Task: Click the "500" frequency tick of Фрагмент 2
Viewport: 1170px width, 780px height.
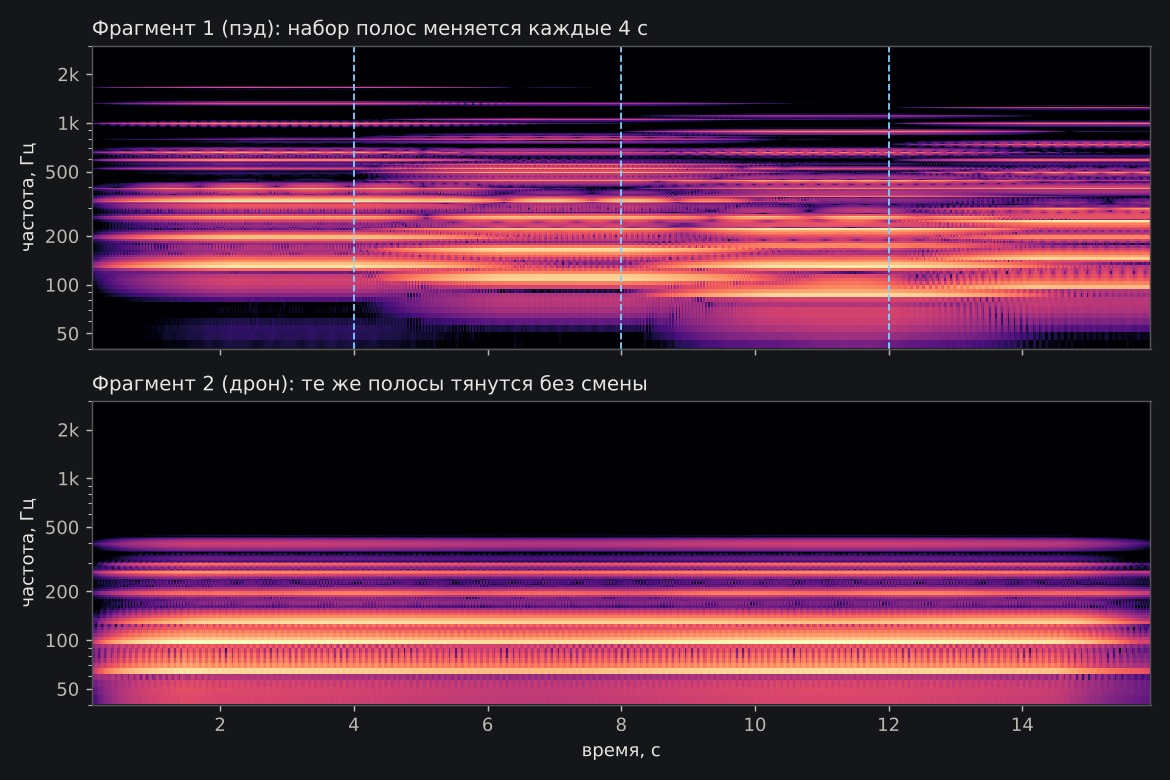Action: [x=63, y=528]
